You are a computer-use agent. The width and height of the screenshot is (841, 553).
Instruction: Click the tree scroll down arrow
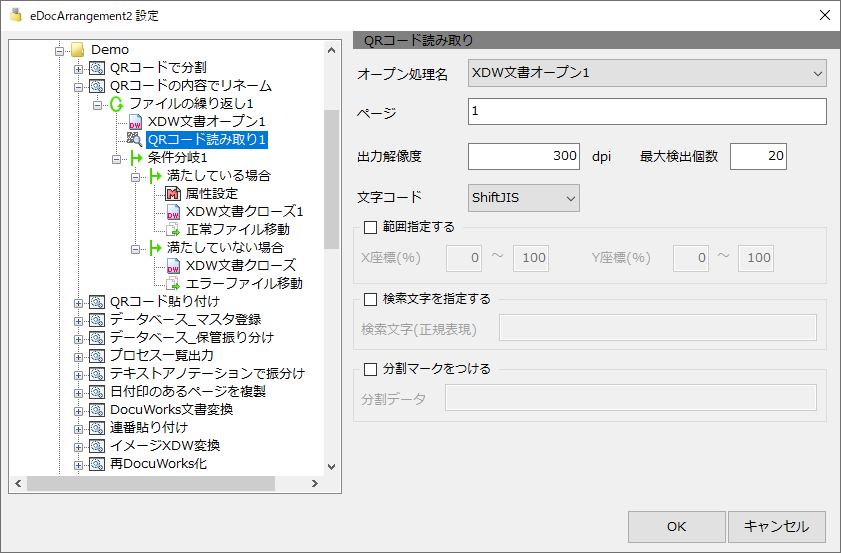tap(331, 467)
